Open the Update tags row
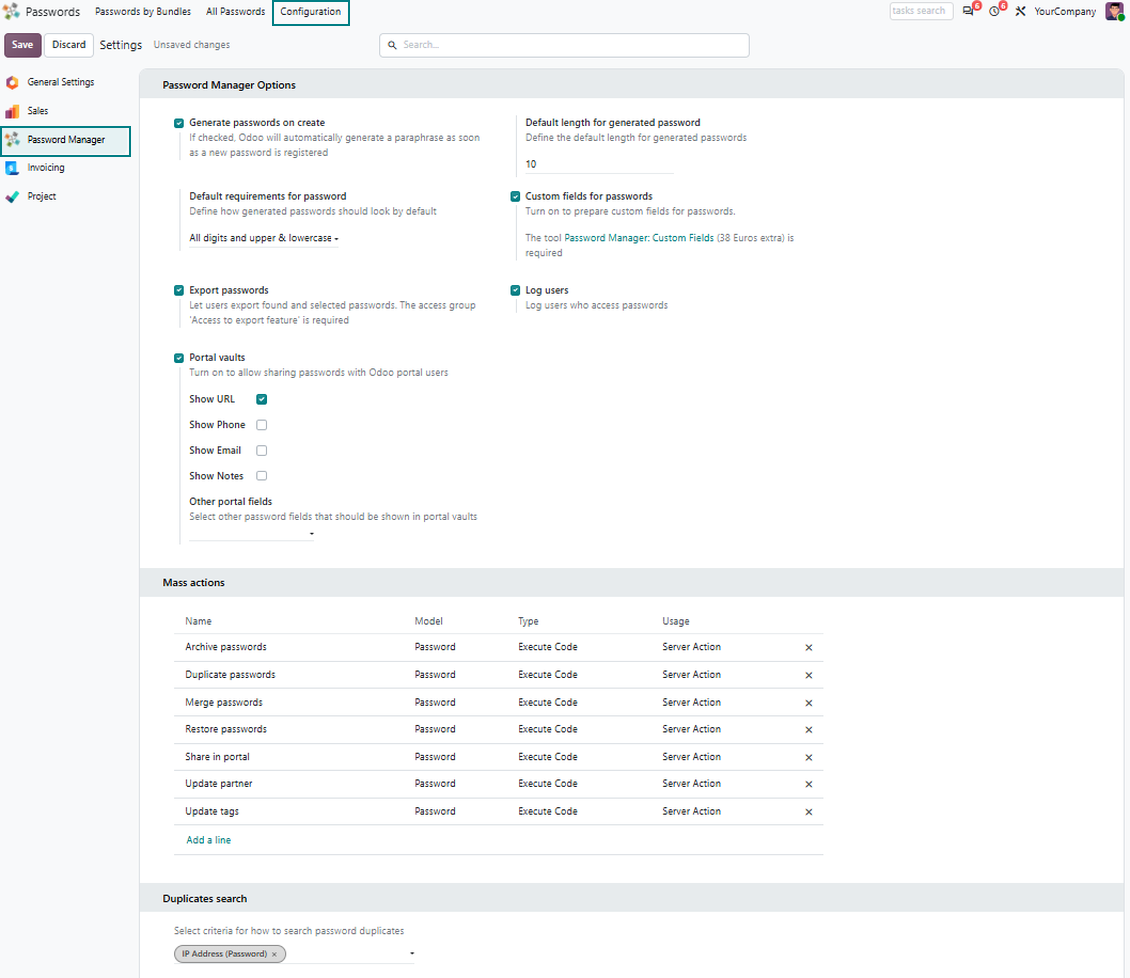This screenshot has width=1130, height=978. [x=498, y=812]
